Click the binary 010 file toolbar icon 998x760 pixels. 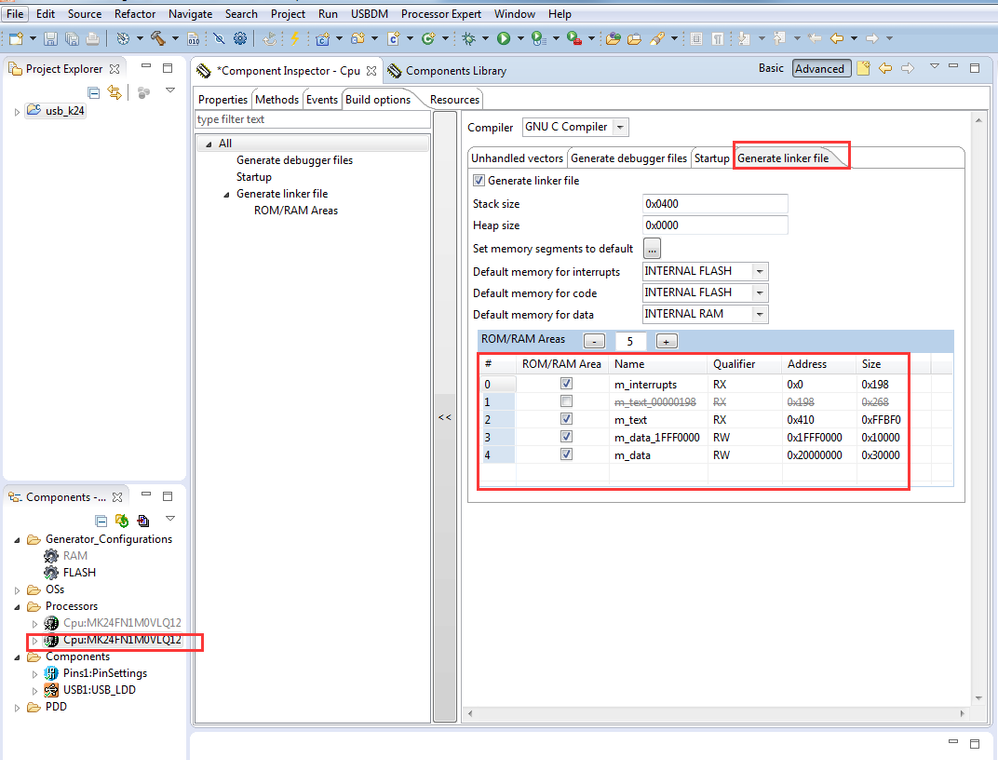click(x=193, y=39)
